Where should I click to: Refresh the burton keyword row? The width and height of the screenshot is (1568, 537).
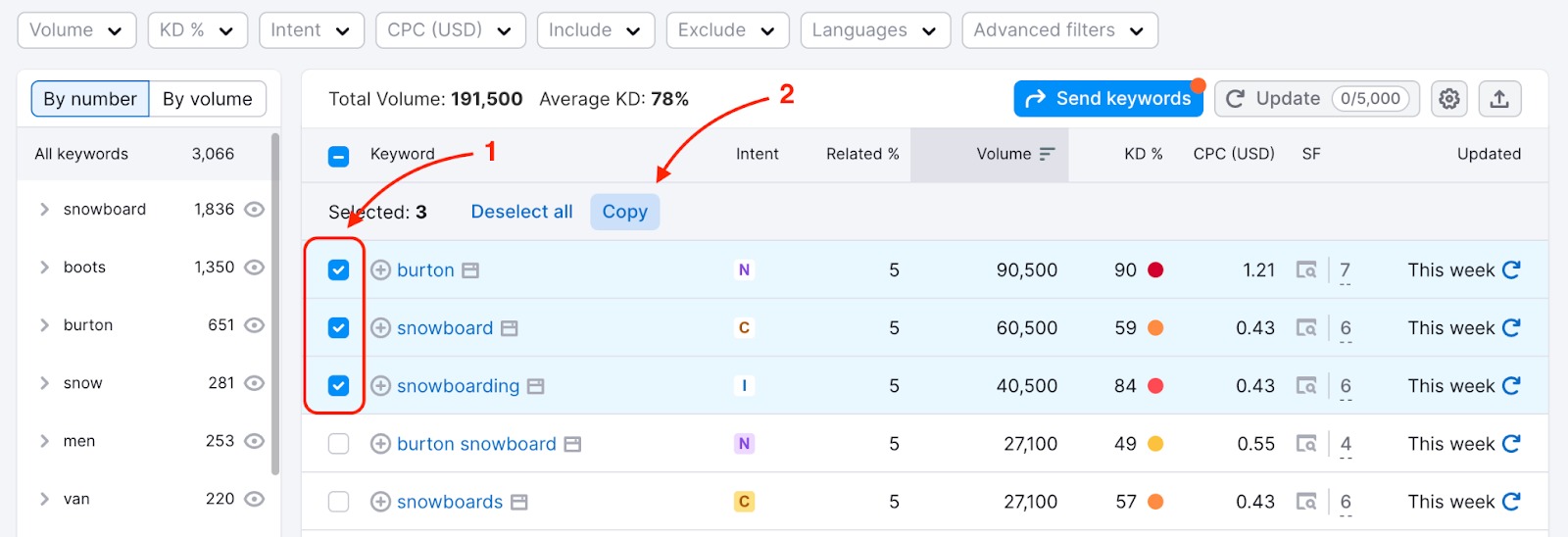(x=1511, y=269)
